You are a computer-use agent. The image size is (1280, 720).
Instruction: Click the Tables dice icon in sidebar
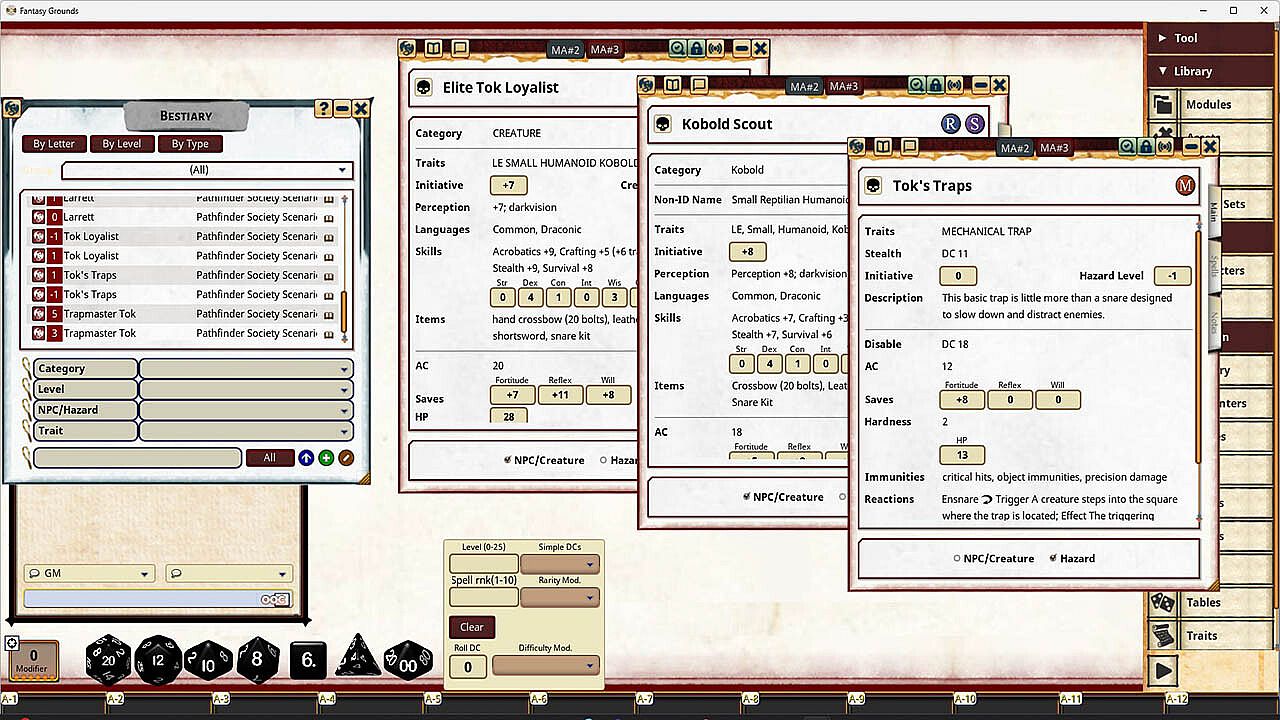[x=1162, y=602]
